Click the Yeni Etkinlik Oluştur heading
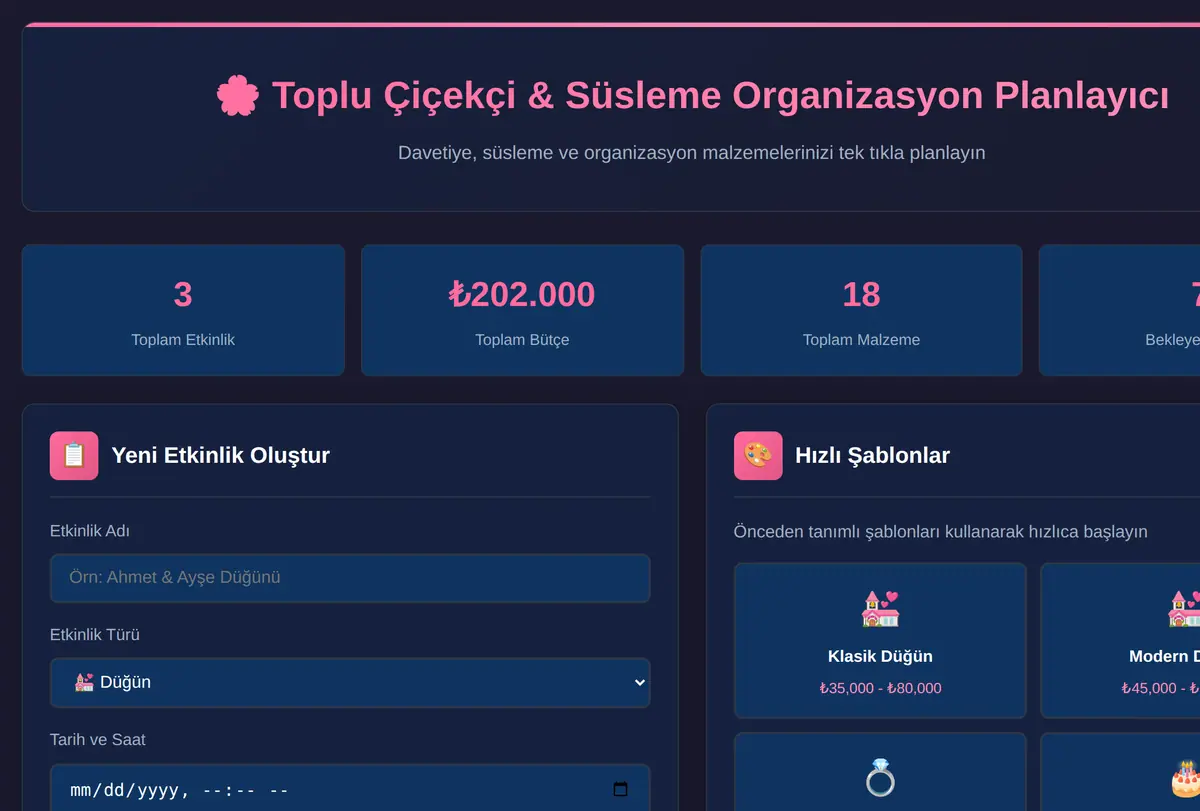Screen dimensions: 1200x811 pos(221,456)
